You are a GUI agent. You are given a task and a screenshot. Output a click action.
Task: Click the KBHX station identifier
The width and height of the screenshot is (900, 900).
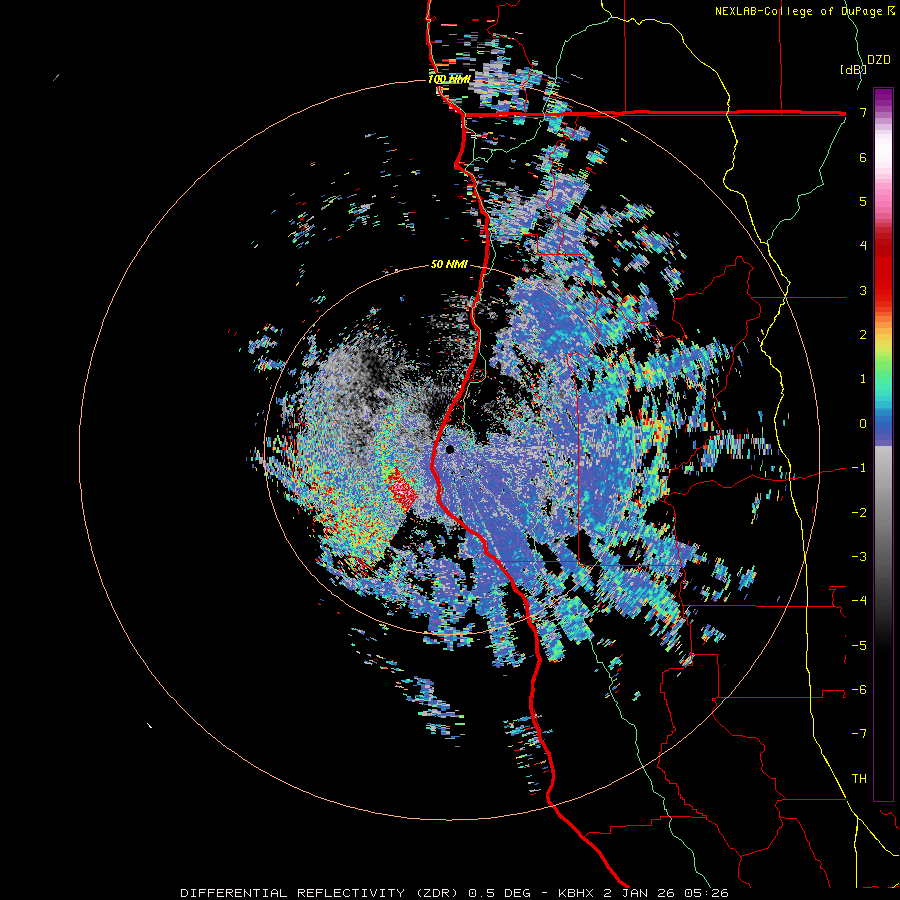point(576,893)
